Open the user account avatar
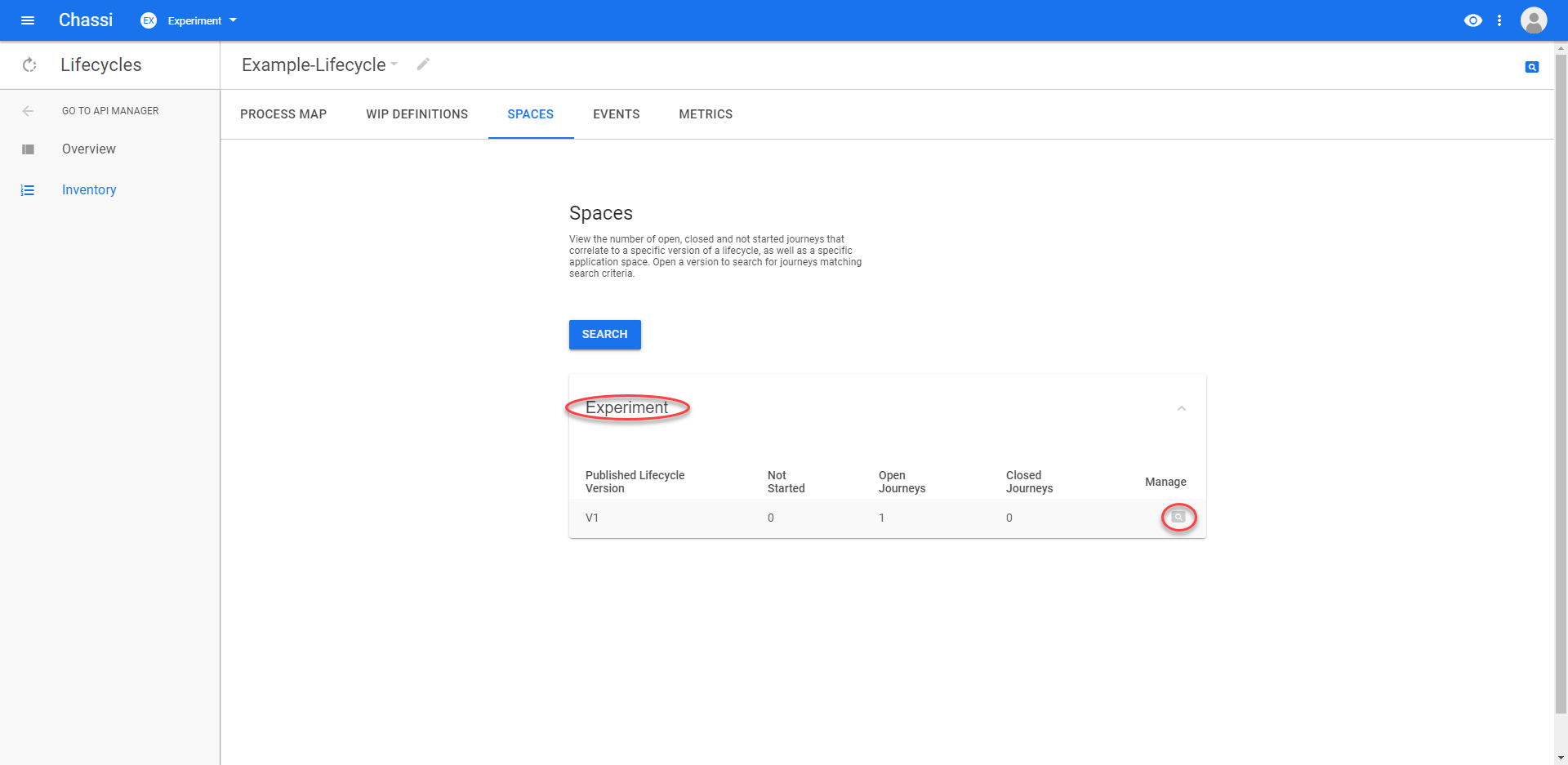The height and width of the screenshot is (765, 1568). coord(1534,20)
